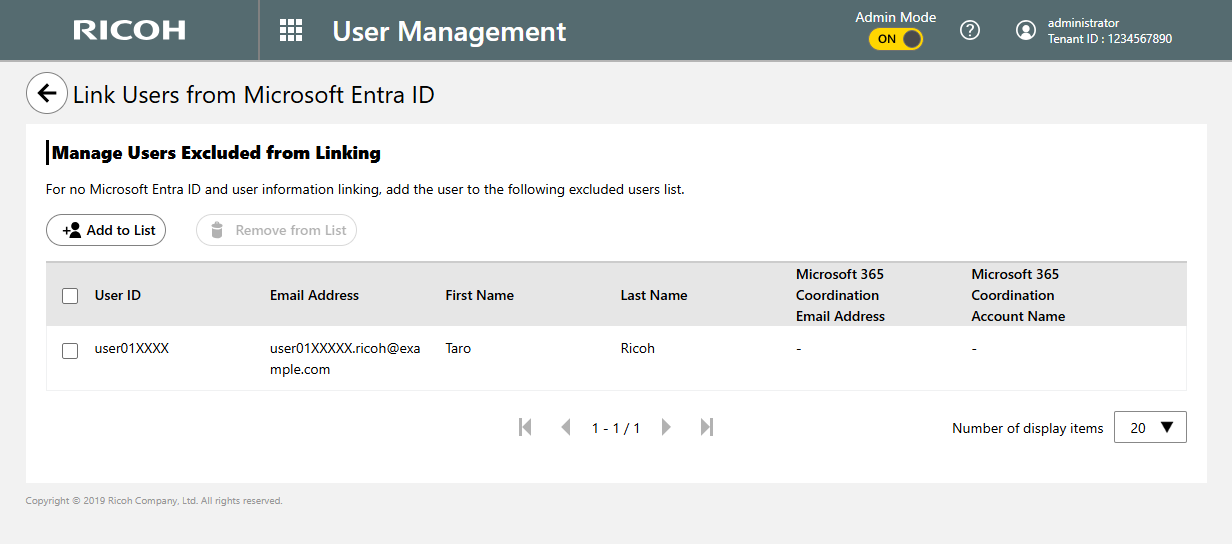Click the Email Address column header
The image size is (1232, 544).
pyautogui.click(x=314, y=295)
